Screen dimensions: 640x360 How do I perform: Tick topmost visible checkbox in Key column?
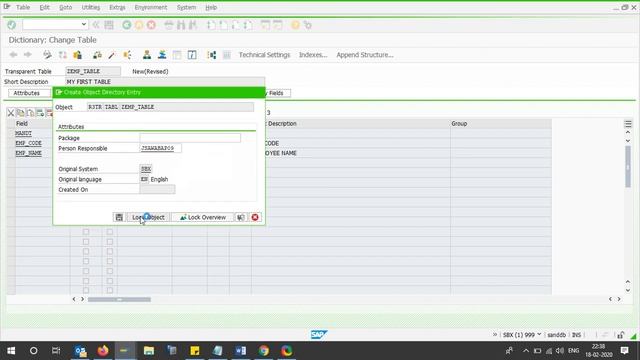click(x=86, y=232)
